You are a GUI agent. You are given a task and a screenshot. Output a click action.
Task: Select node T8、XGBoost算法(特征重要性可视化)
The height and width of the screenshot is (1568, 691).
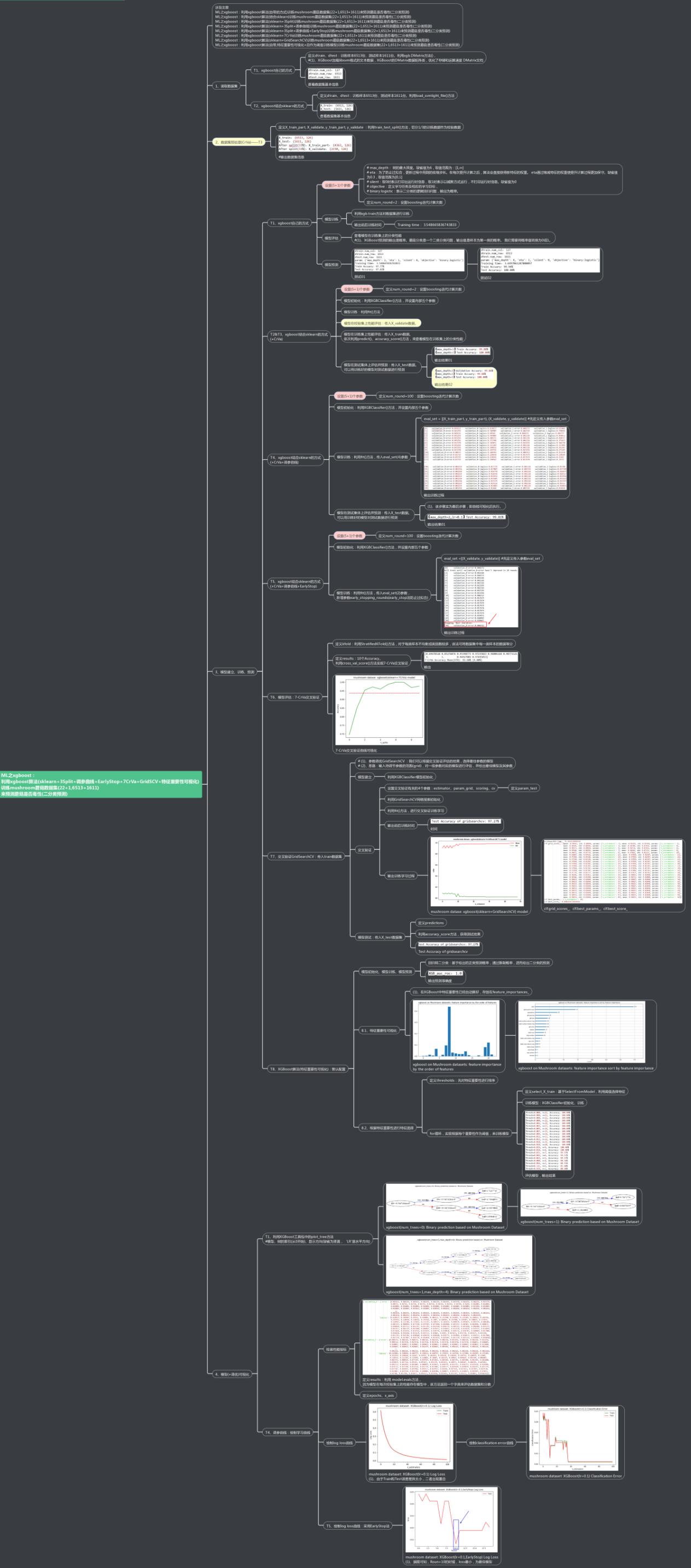pyautogui.click(x=308, y=1068)
